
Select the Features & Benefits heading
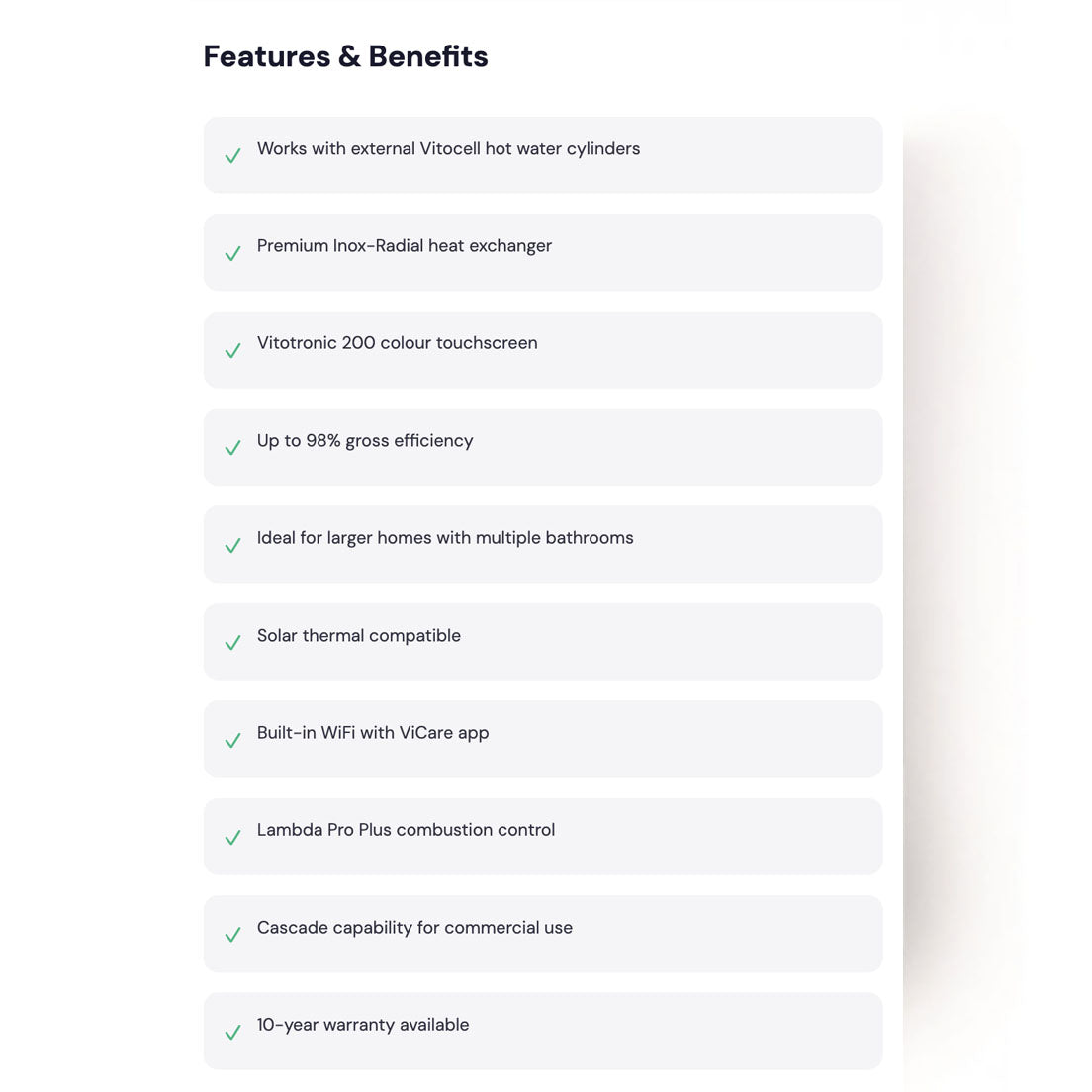345,56
